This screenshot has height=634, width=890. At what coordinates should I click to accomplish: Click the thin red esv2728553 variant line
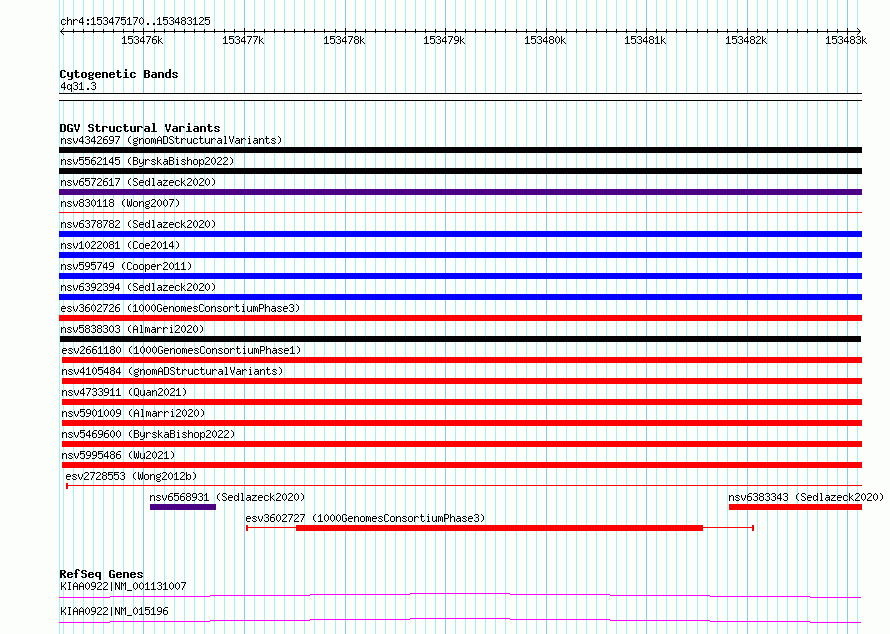464,486
